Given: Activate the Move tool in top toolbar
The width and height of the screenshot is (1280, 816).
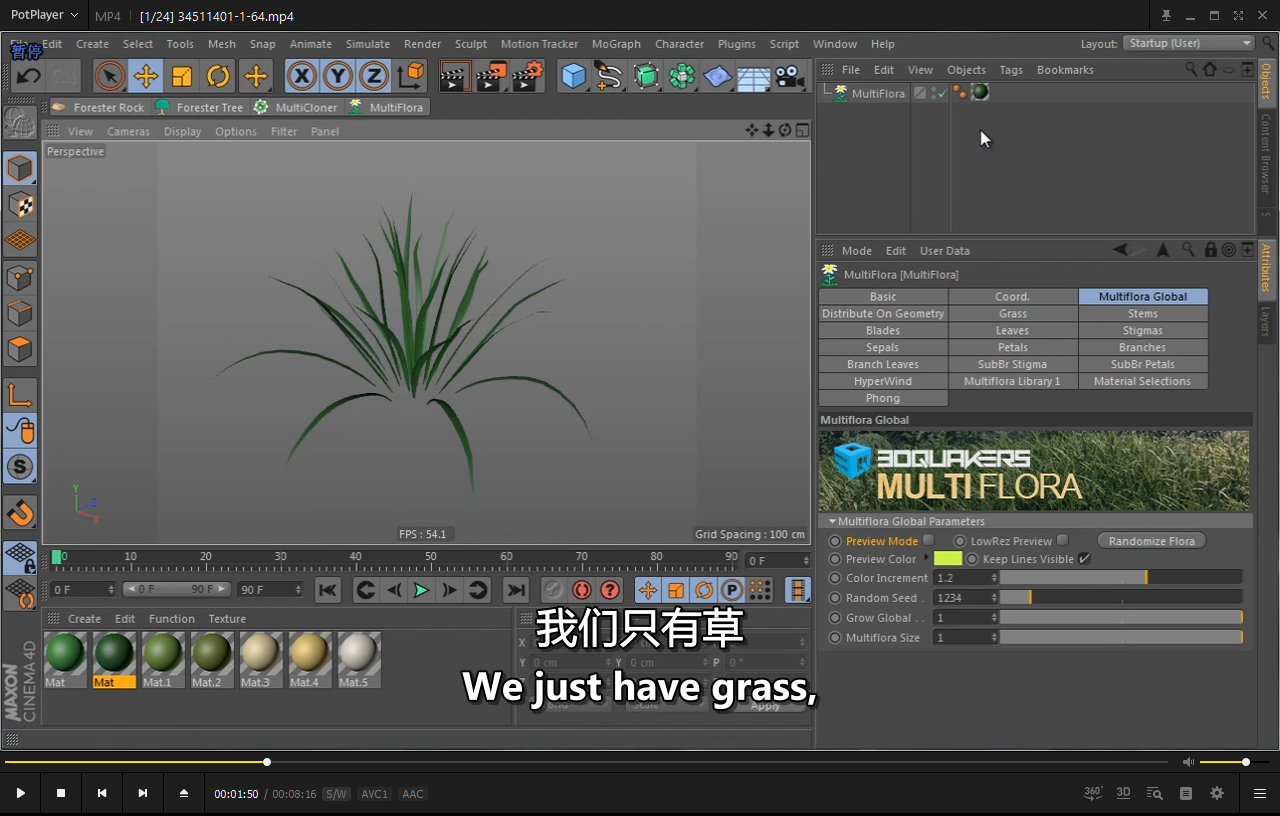Looking at the screenshot, I should [146, 76].
